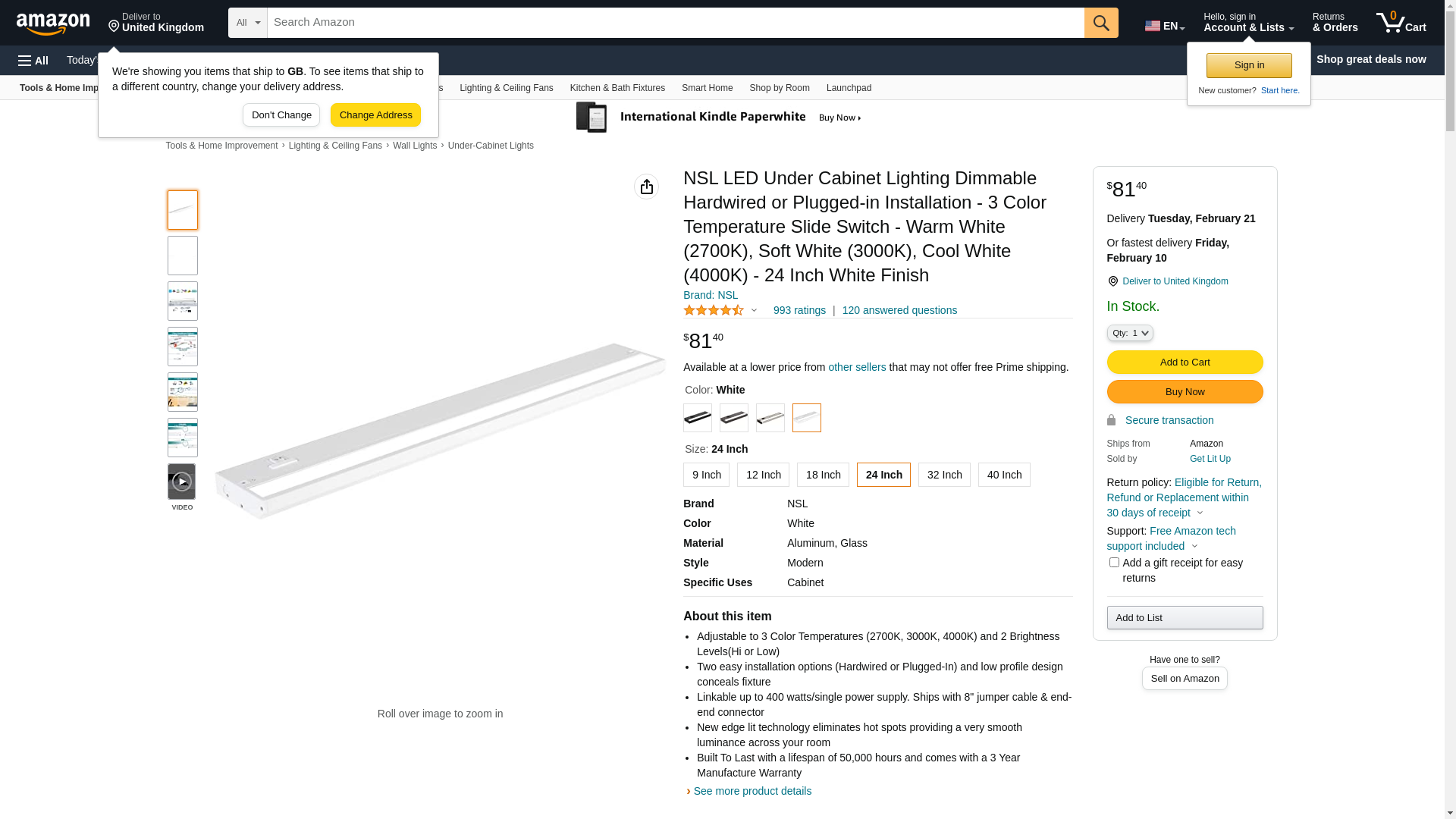The image size is (1456, 819).
Task: Open the Qty quantity dropdown
Action: pyautogui.click(x=1130, y=333)
